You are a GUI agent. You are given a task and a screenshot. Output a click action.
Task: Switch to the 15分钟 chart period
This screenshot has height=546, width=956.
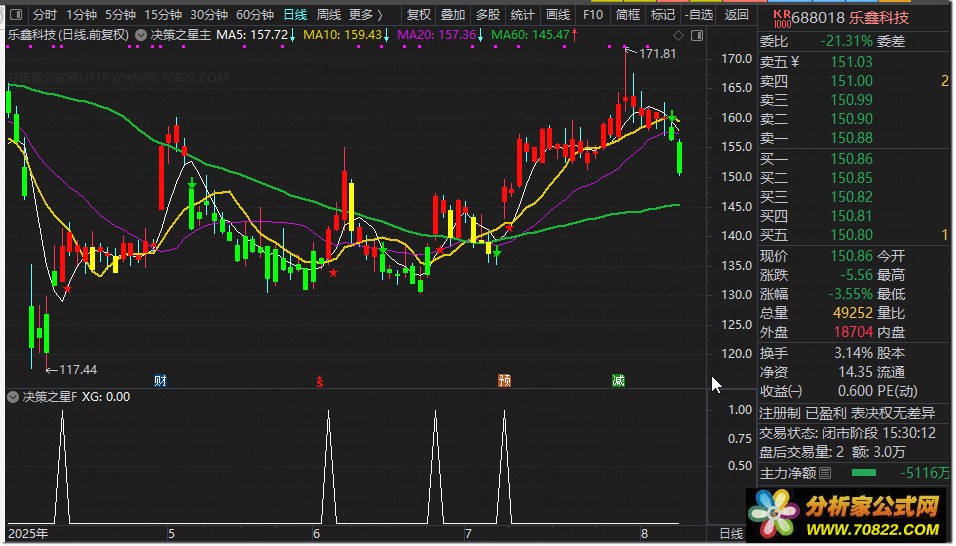click(x=163, y=14)
